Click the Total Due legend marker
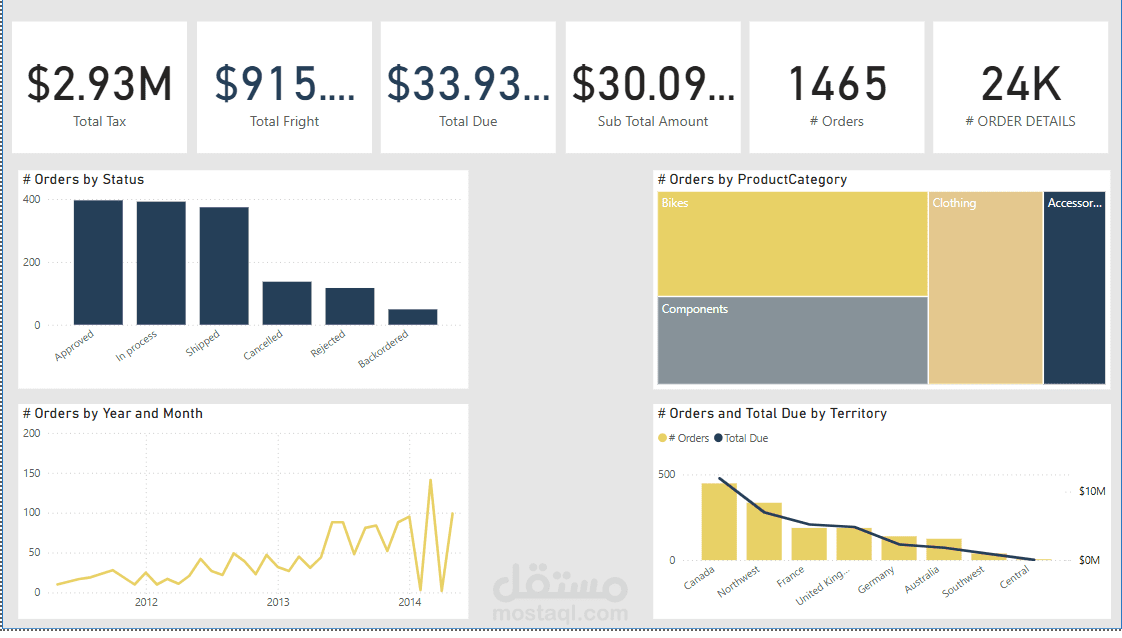 point(718,438)
